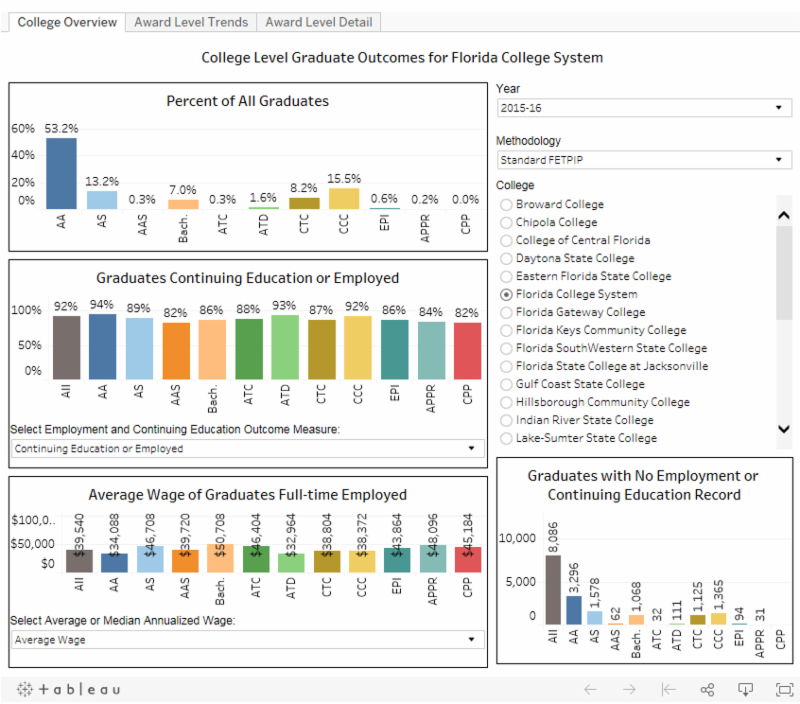Click the Revert icon in the toolbar
Viewport: 800px width, 704px height.
click(668, 689)
